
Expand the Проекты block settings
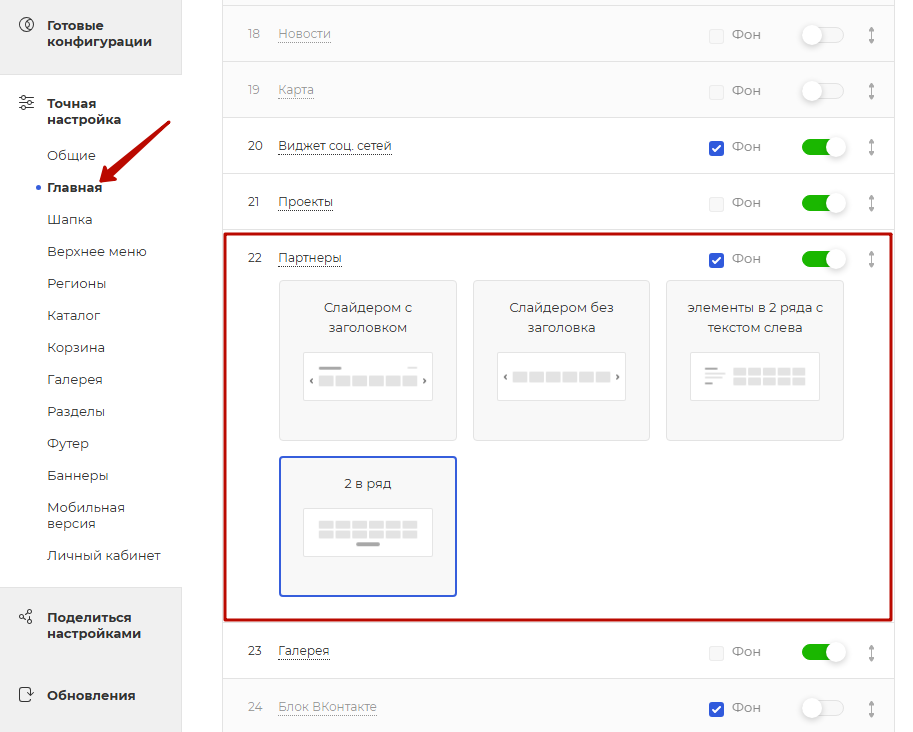click(x=305, y=202)
